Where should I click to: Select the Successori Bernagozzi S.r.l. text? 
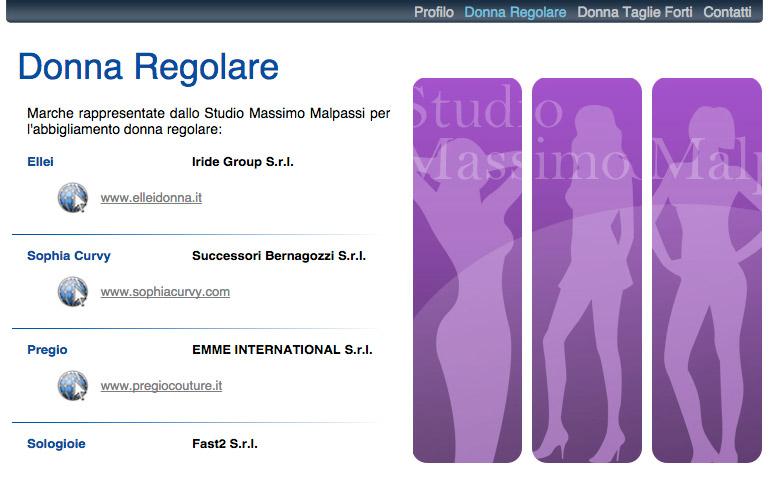[x=279, y=255]
